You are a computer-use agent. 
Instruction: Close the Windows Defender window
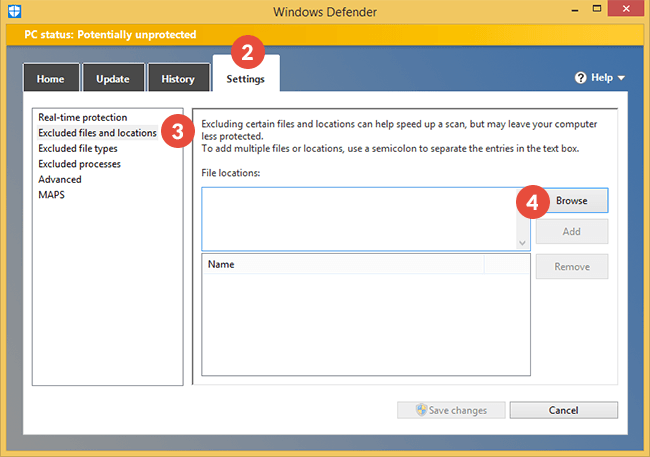(626, 8)
